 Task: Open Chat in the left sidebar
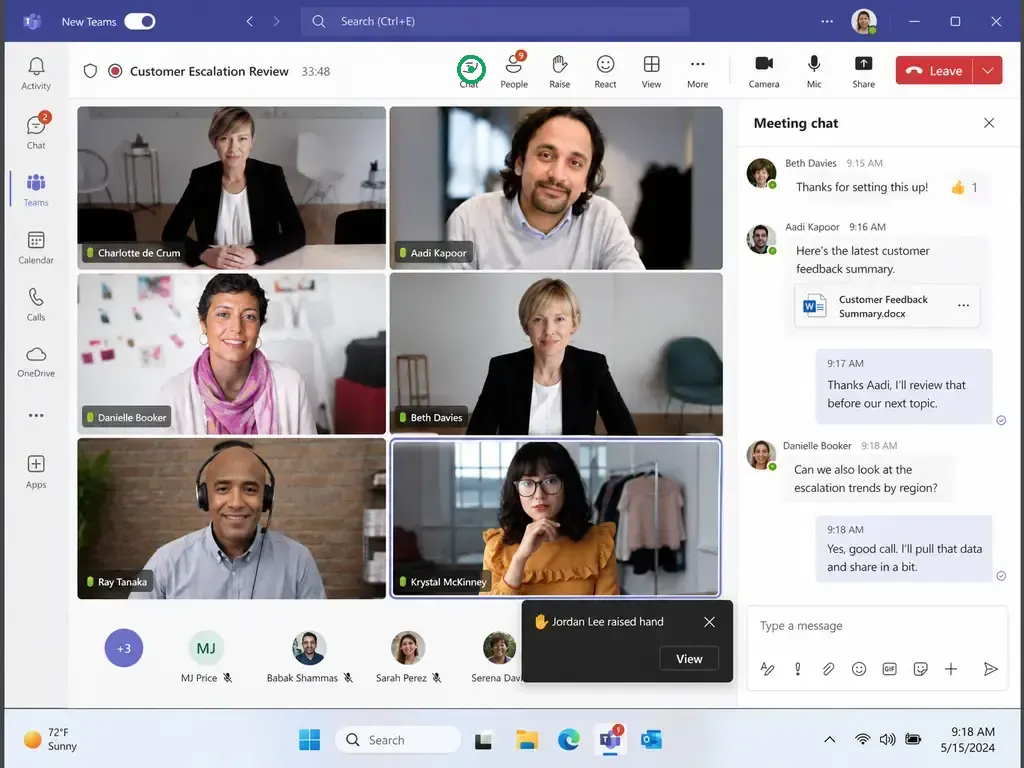click(x=36, y=131)
